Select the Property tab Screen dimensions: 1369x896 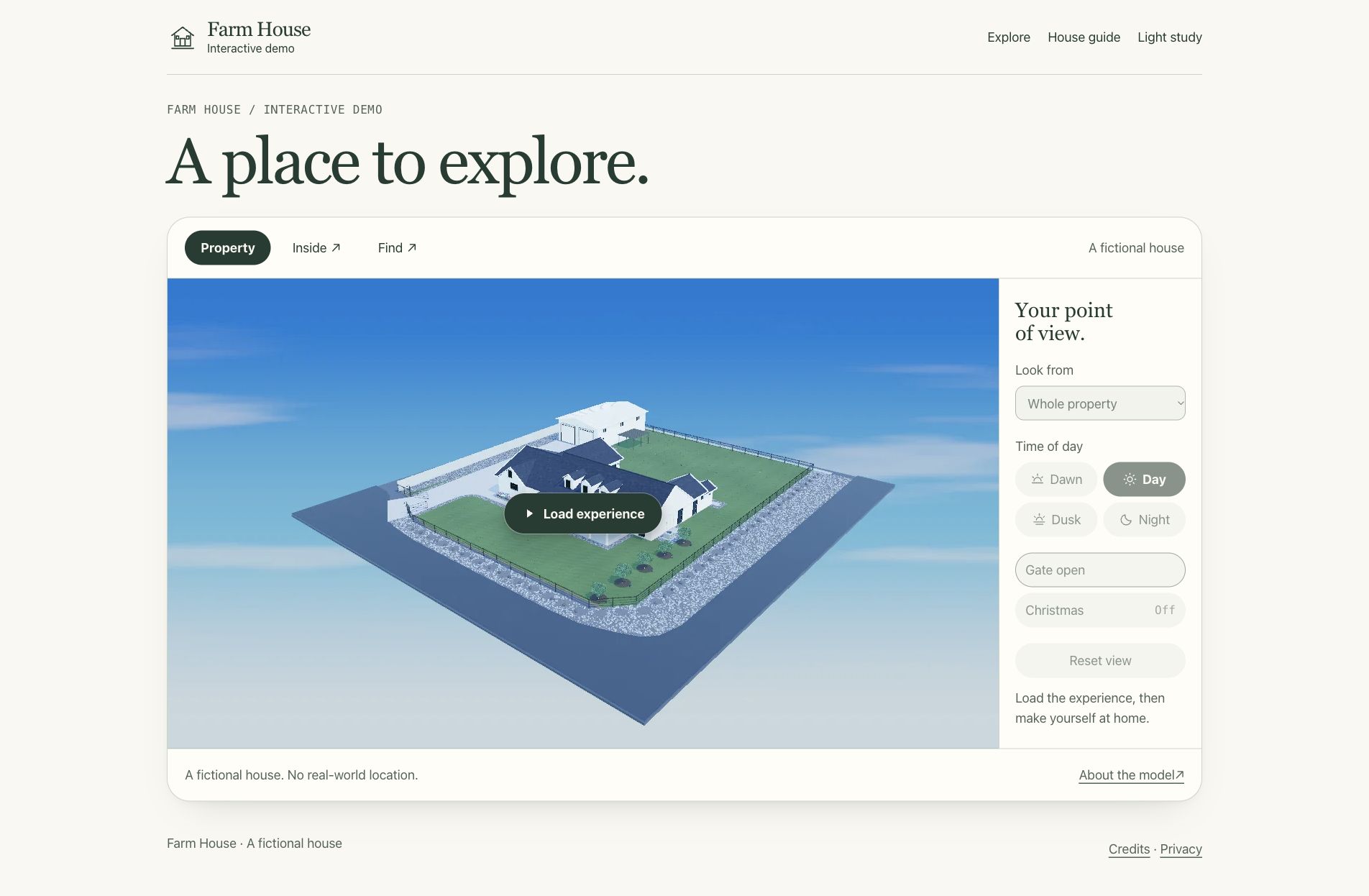(x=227, y=247)
